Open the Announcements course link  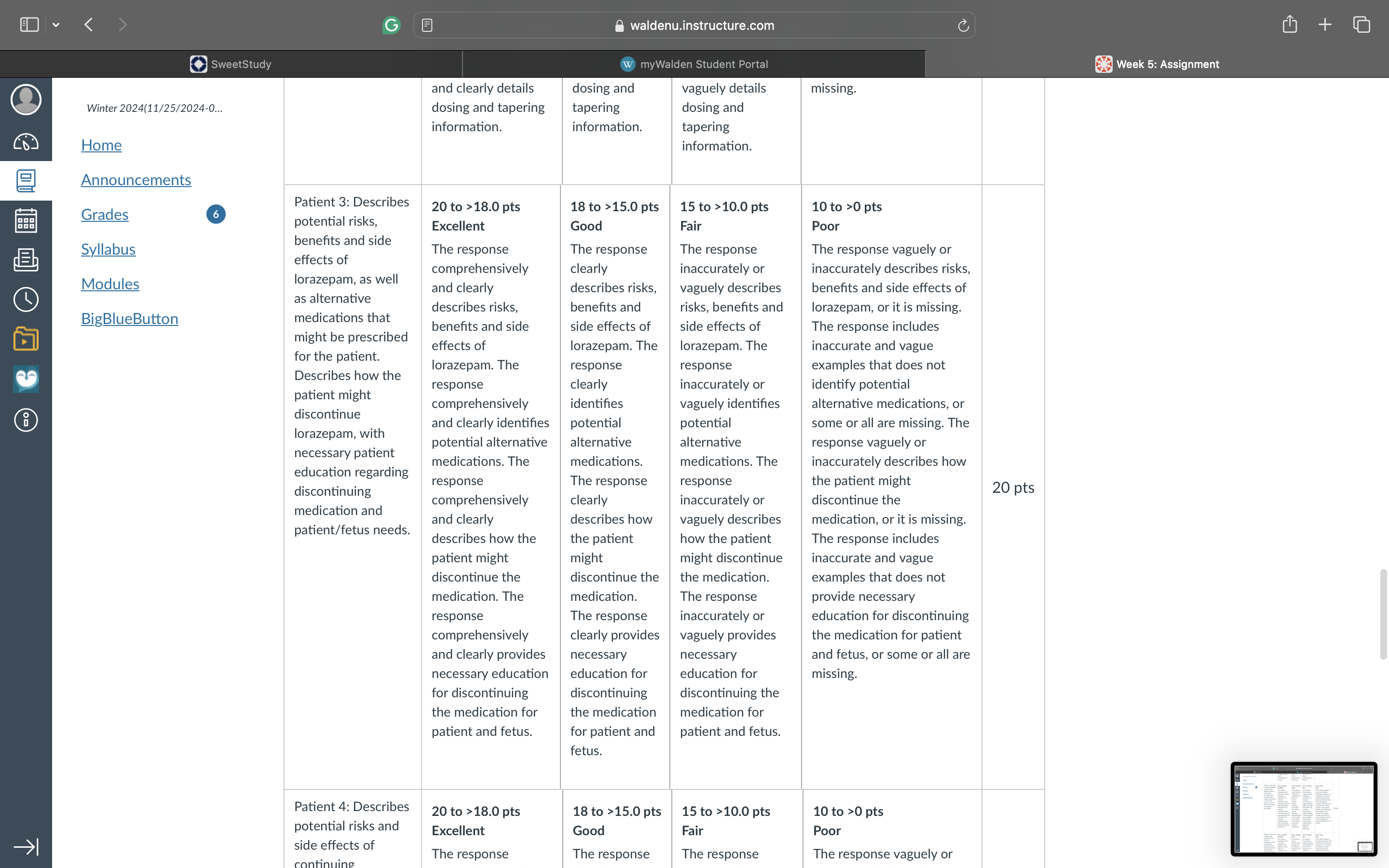click(136, 180)
